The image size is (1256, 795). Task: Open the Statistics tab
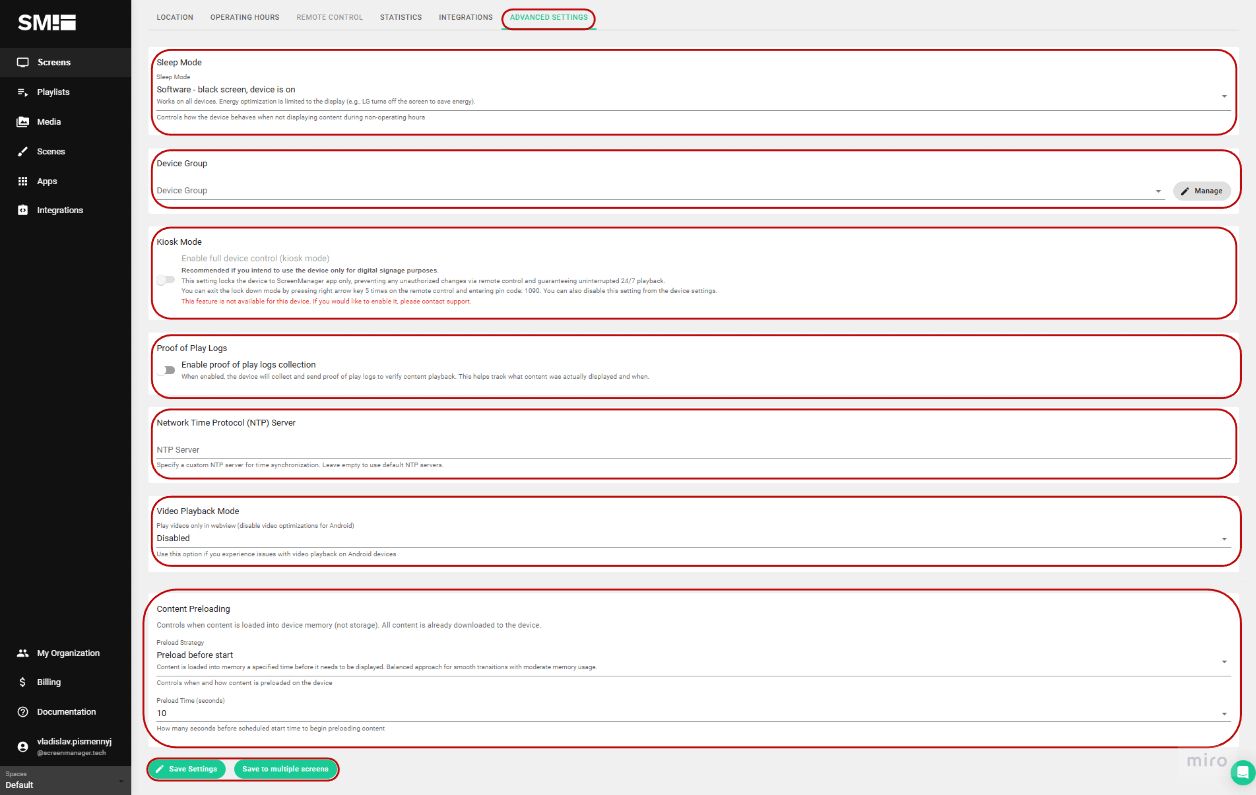click(401, 17)
